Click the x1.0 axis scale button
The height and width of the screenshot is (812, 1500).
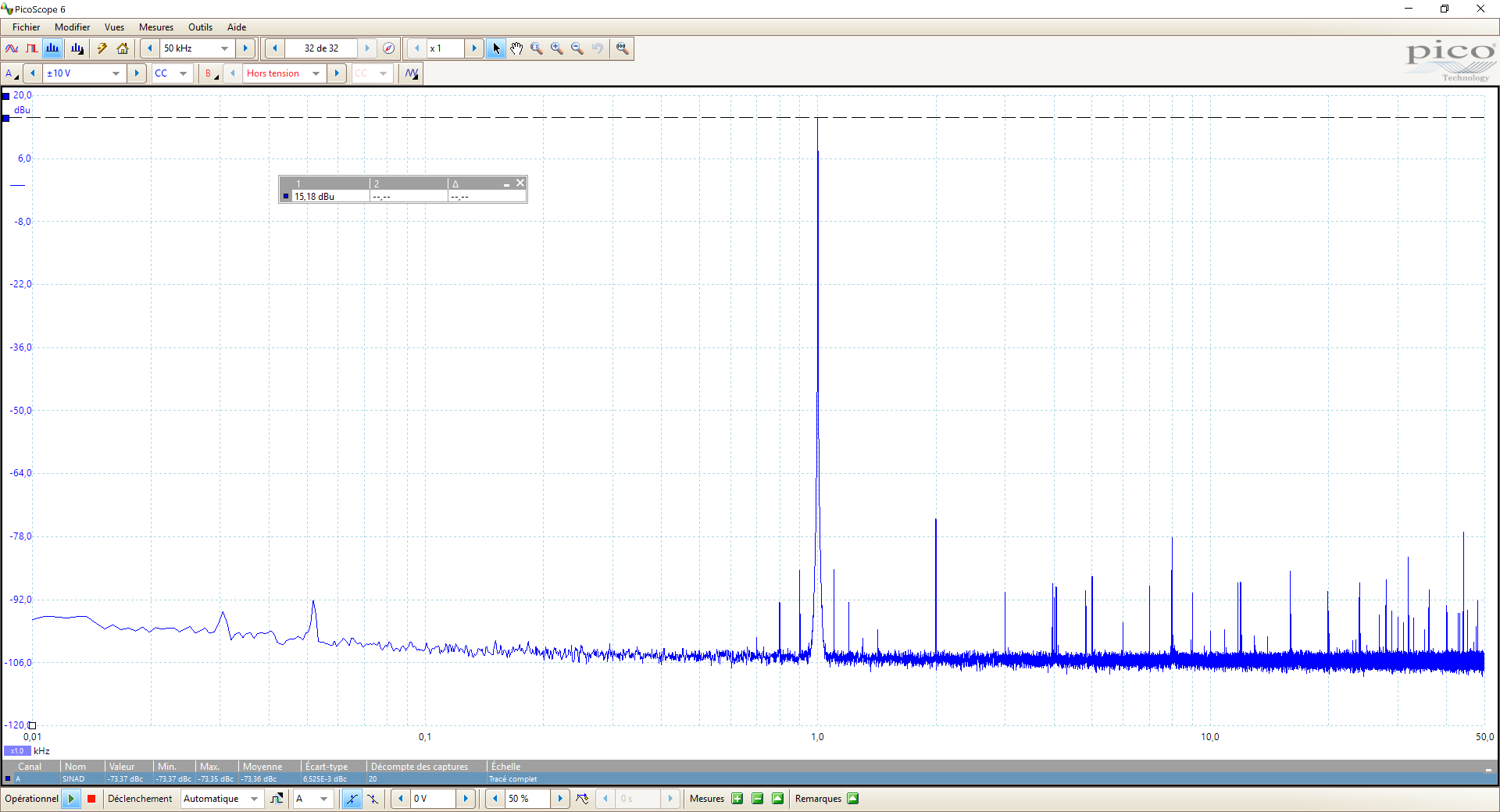(x=17, y=751)
